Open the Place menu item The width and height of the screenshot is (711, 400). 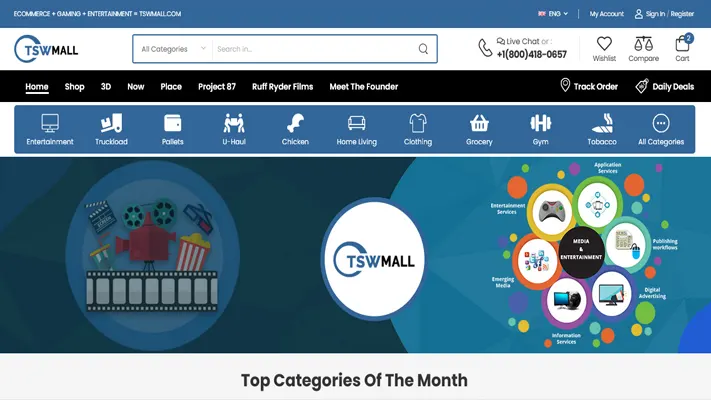pos(171,86)
